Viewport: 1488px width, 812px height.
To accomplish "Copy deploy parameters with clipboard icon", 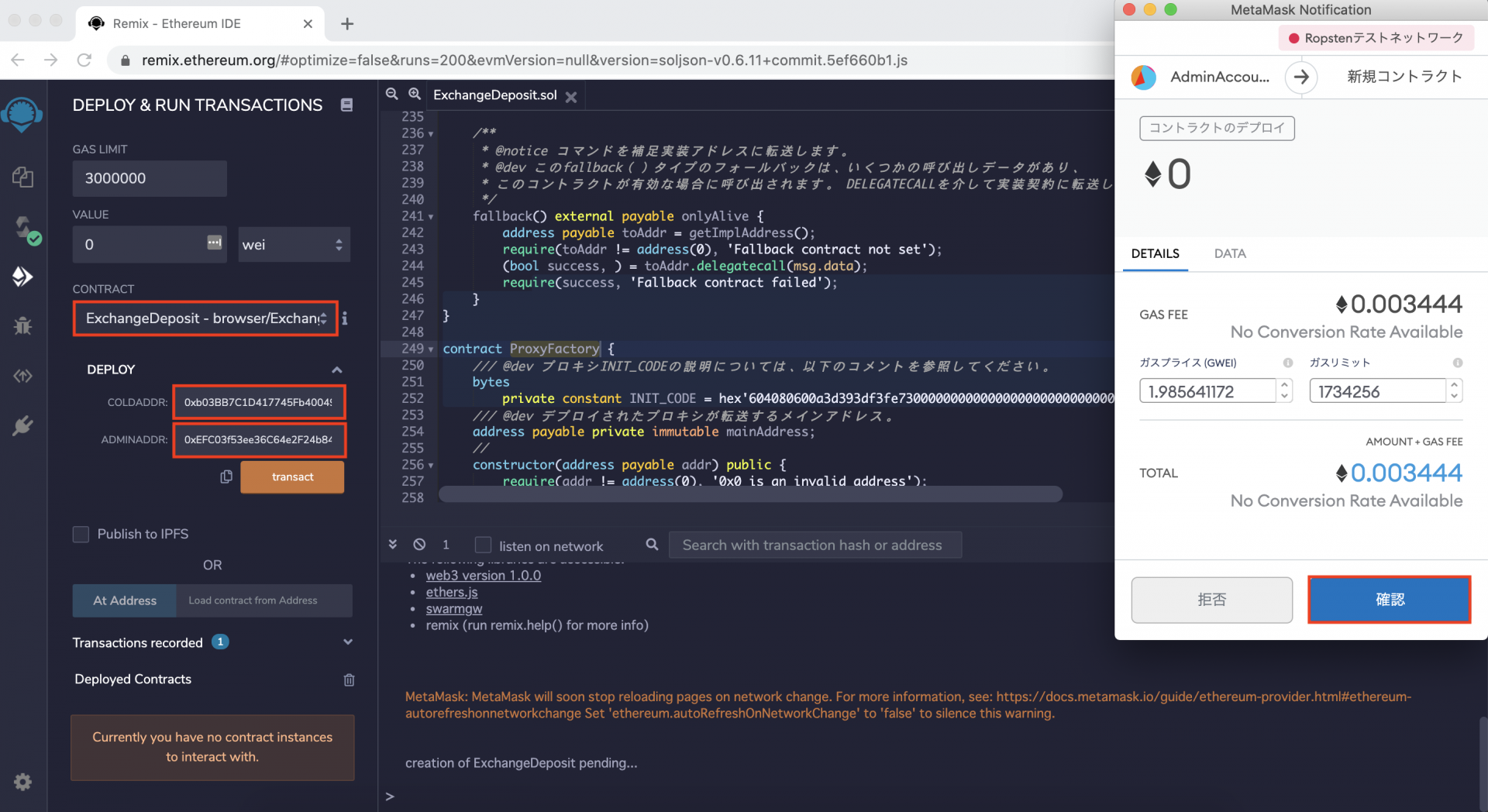I will (226, 477).
